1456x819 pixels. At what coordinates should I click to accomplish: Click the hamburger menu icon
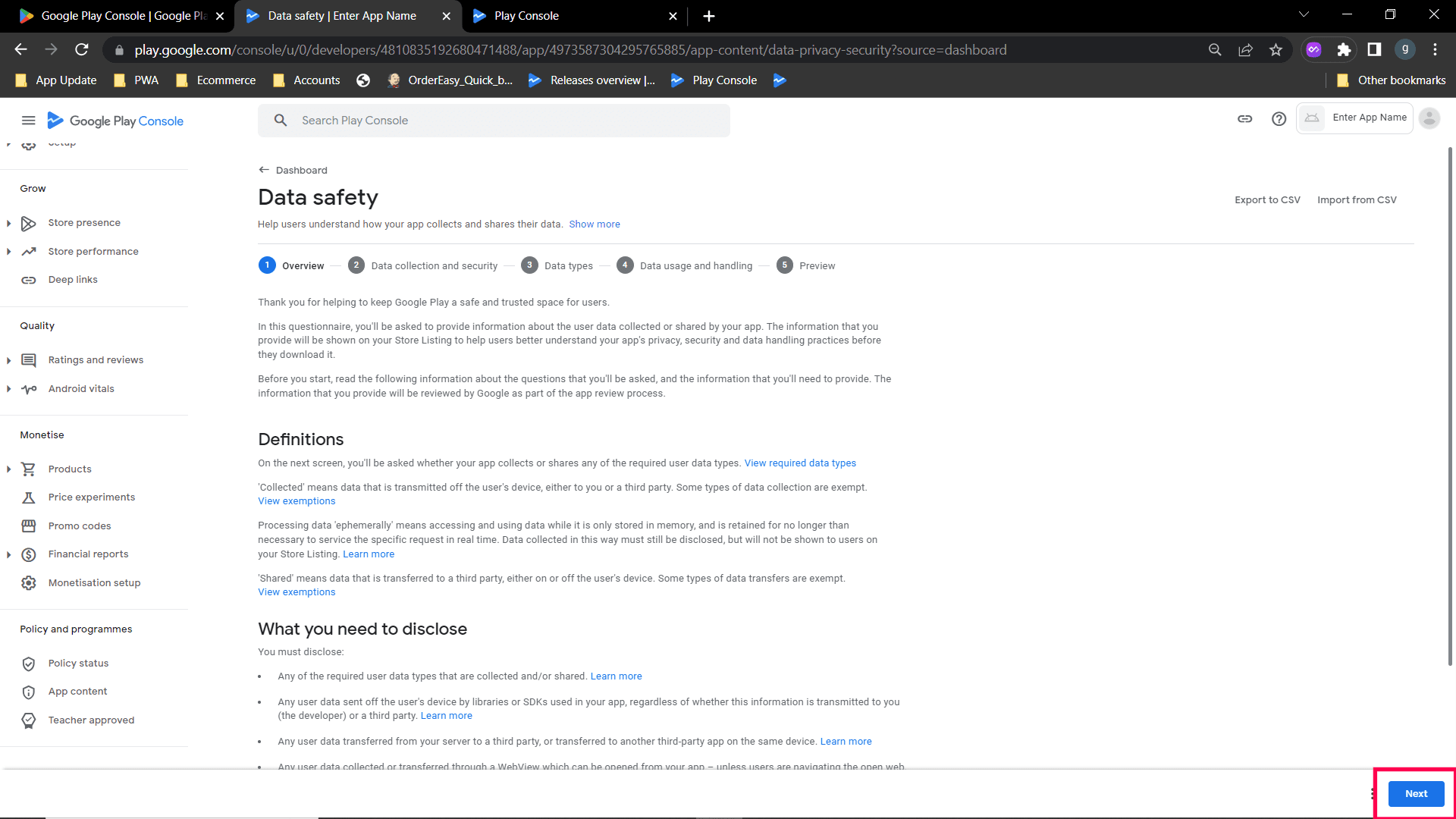(x=28, y=121)
